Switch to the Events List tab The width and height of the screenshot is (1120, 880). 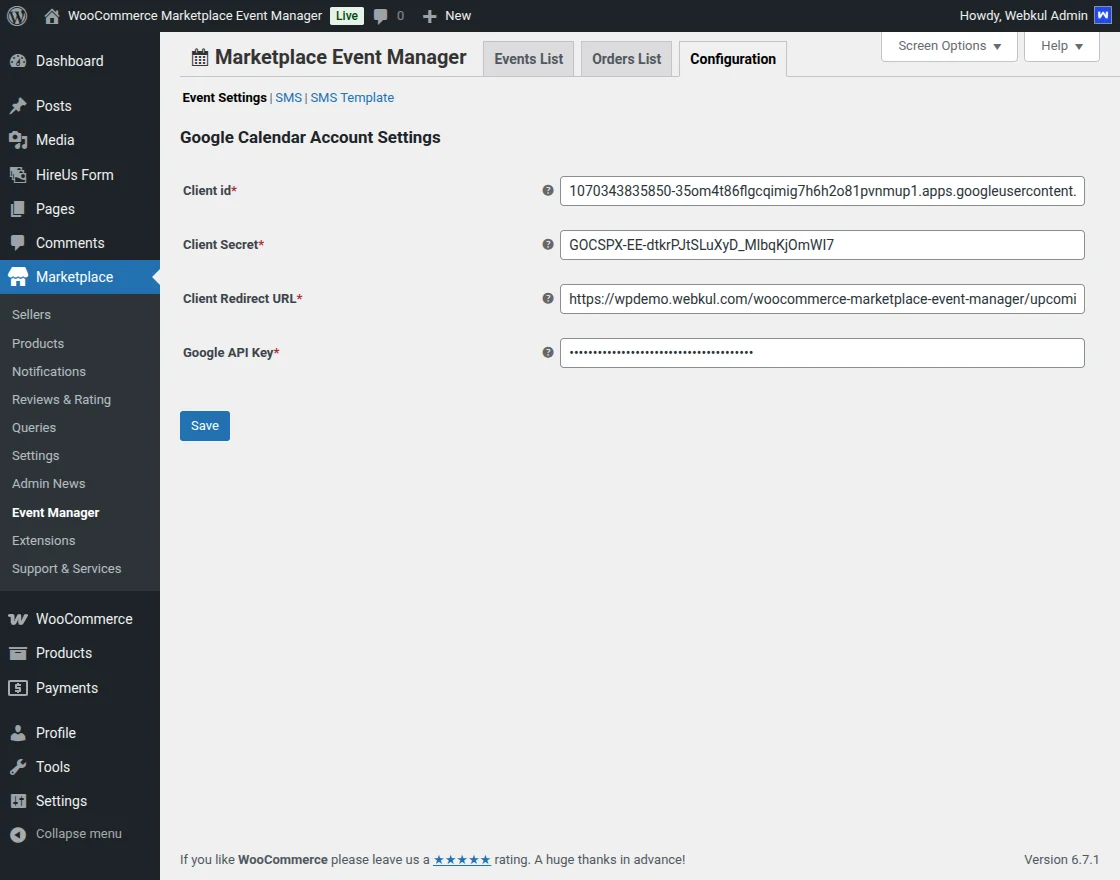click(528, 59)
